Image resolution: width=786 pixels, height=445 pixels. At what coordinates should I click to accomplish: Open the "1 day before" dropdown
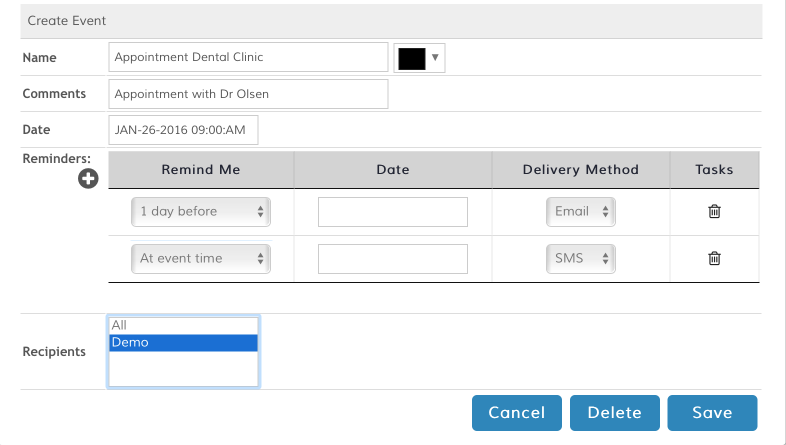(x=200, y=212)
